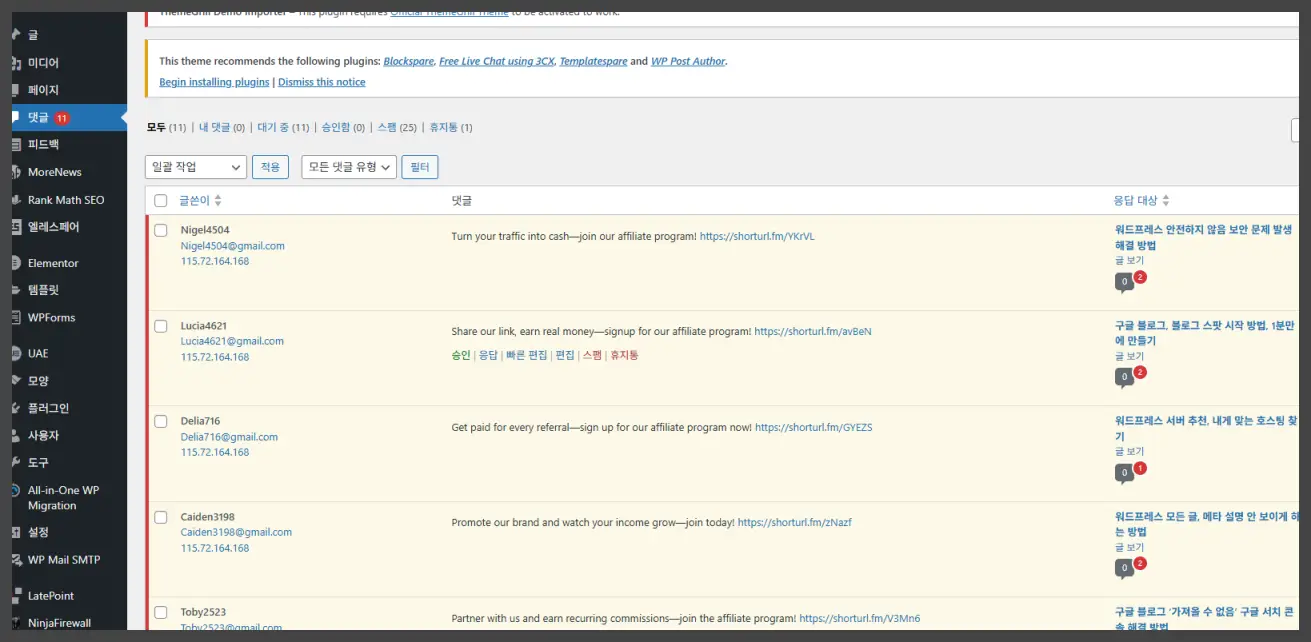Select the checkbox for Caiden3198's comment
The width and height of the screenshot is (1311, 642).
coord(161,517)
